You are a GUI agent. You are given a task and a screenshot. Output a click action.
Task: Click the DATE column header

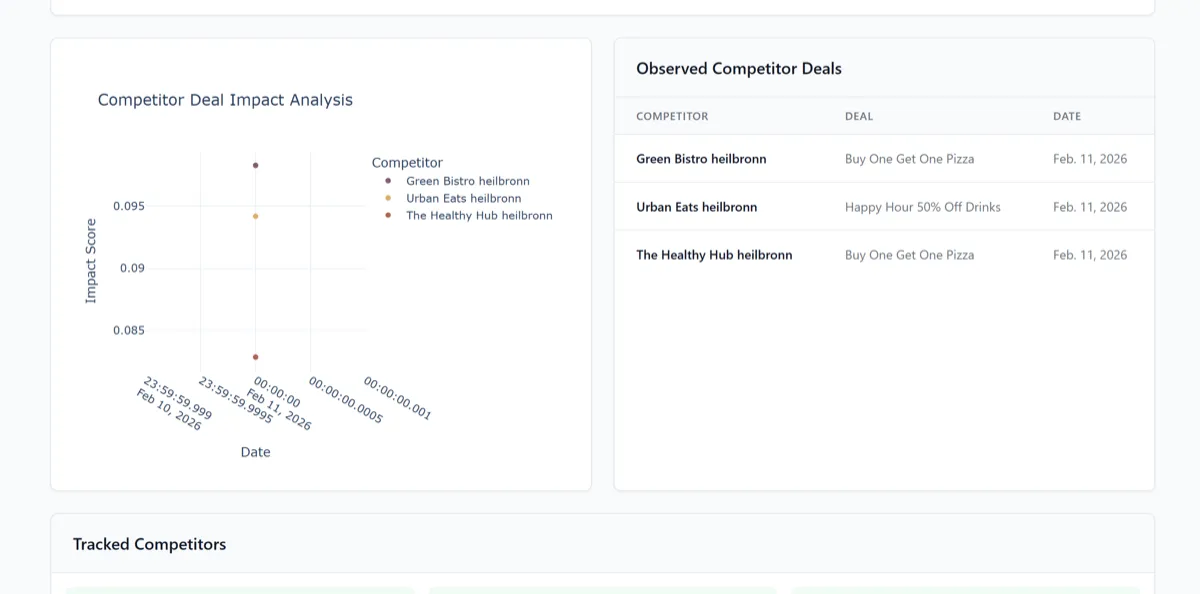click(1067, 116)
